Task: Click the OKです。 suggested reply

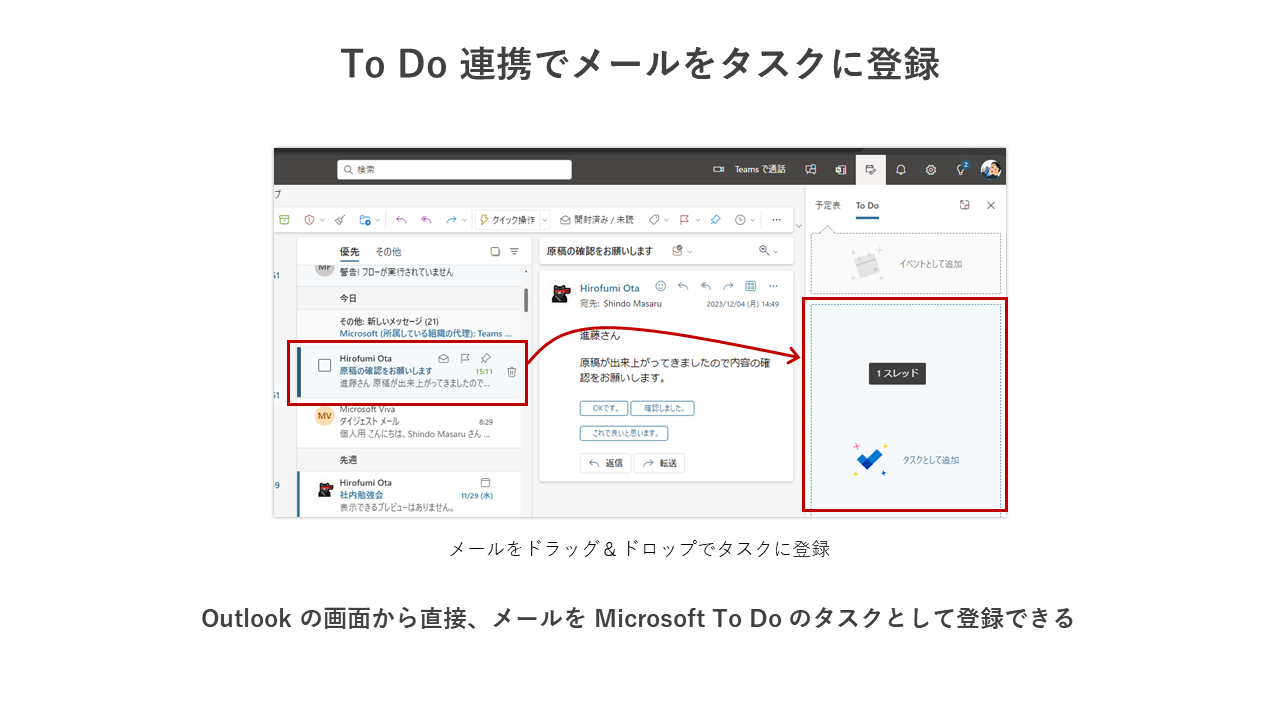Action: tap(604, 408)
